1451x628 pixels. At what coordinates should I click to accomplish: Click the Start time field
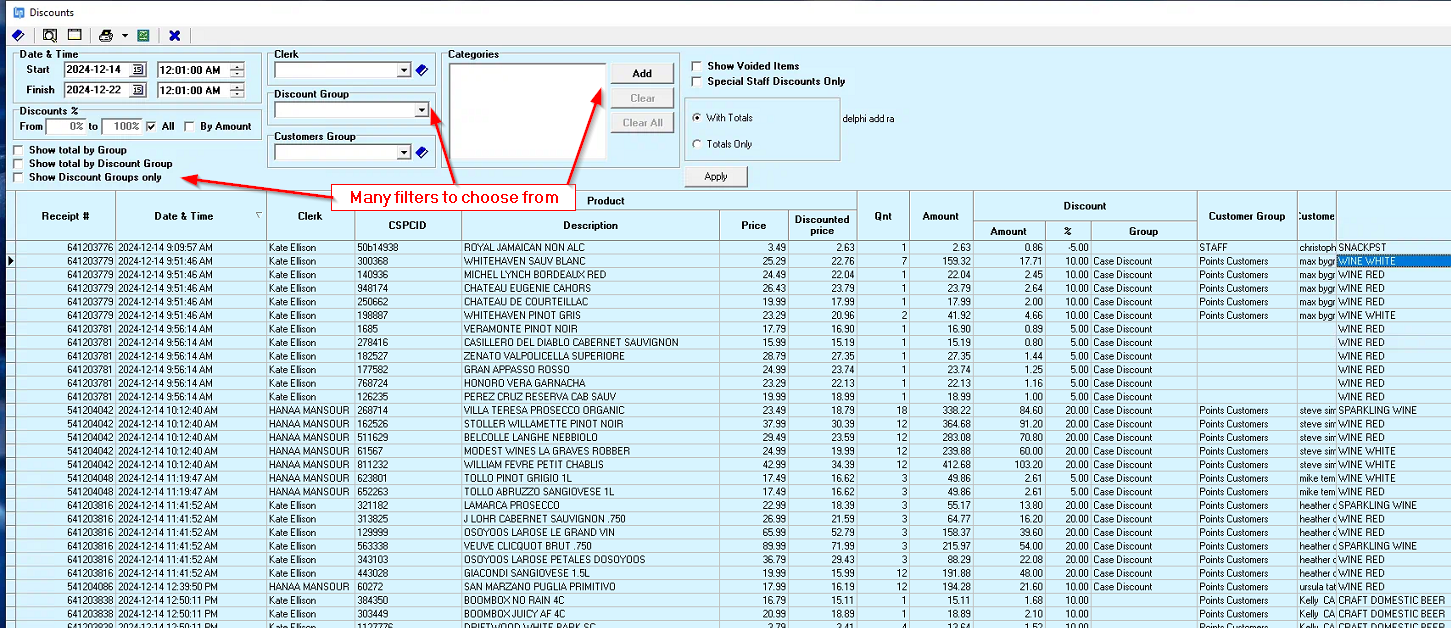193,70
